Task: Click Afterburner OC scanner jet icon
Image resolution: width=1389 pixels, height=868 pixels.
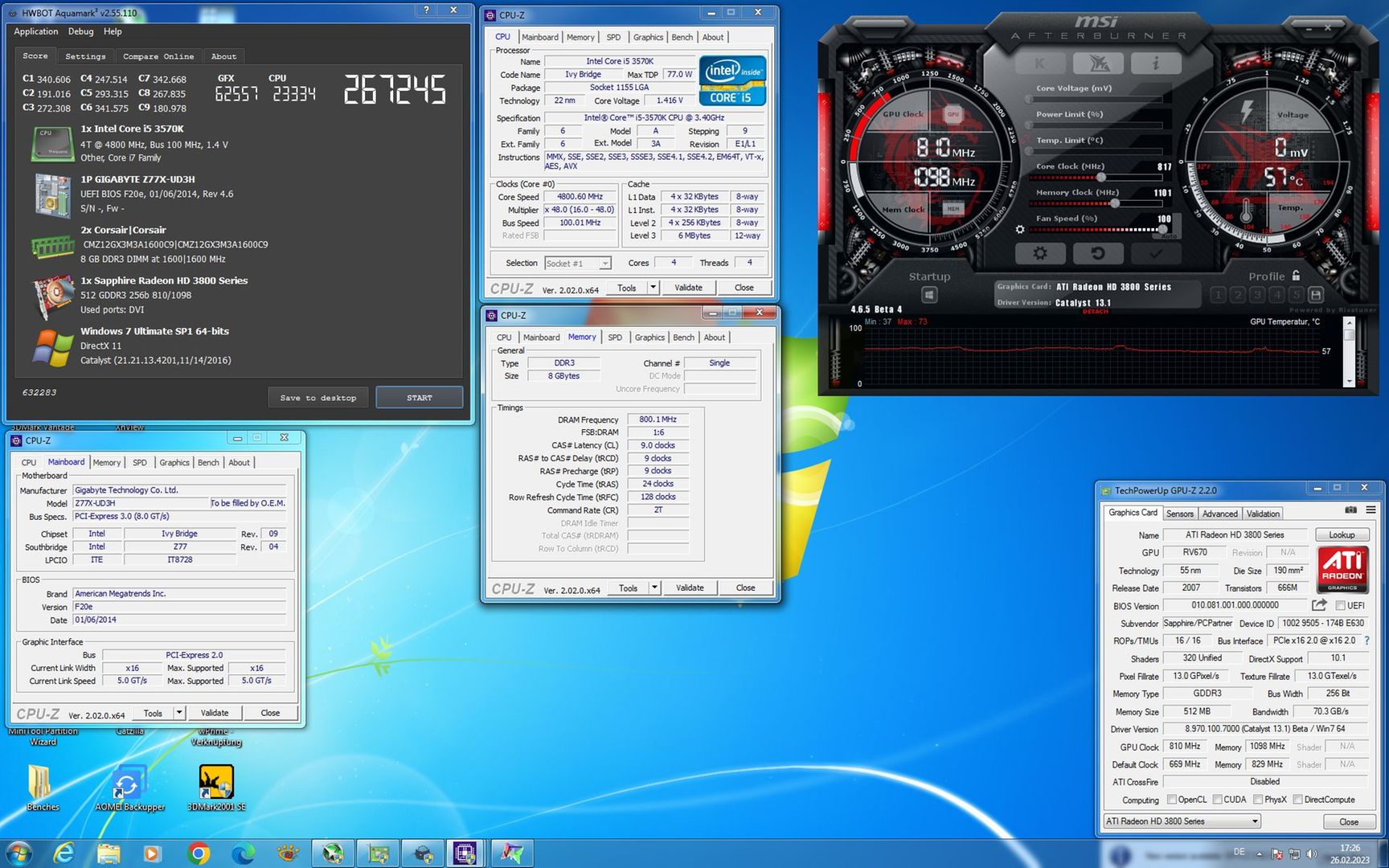Action: 1098,63
